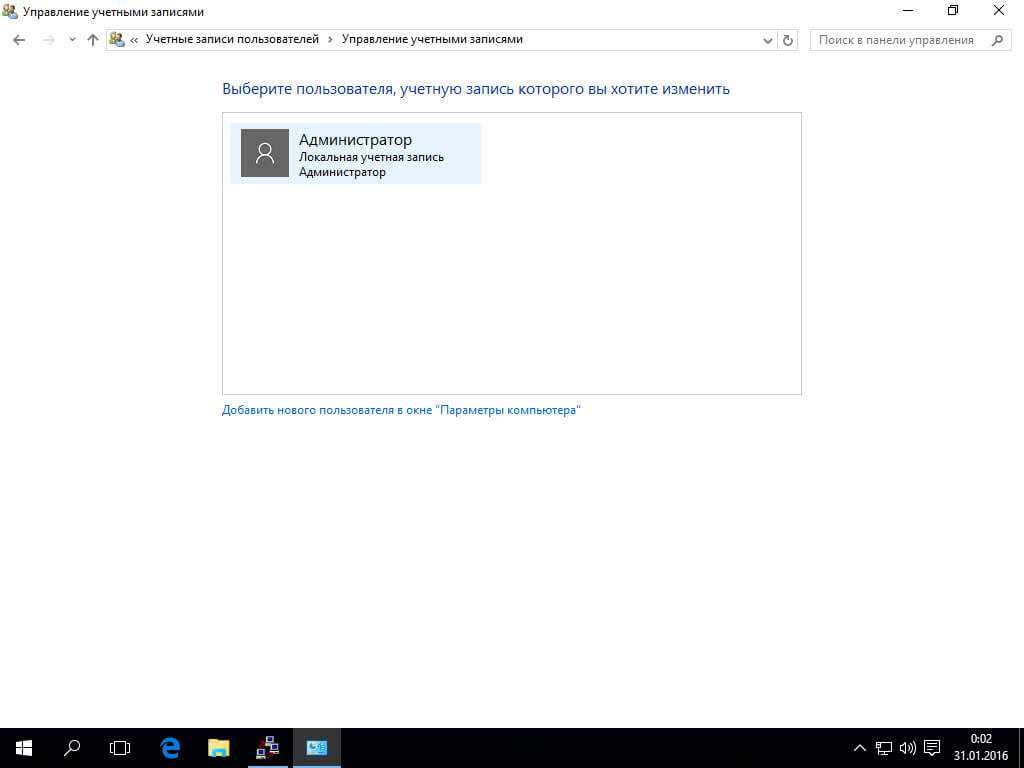Click the window title bar icon
The height and width of the screenshot is (768, 1024).
coord(10,11)
